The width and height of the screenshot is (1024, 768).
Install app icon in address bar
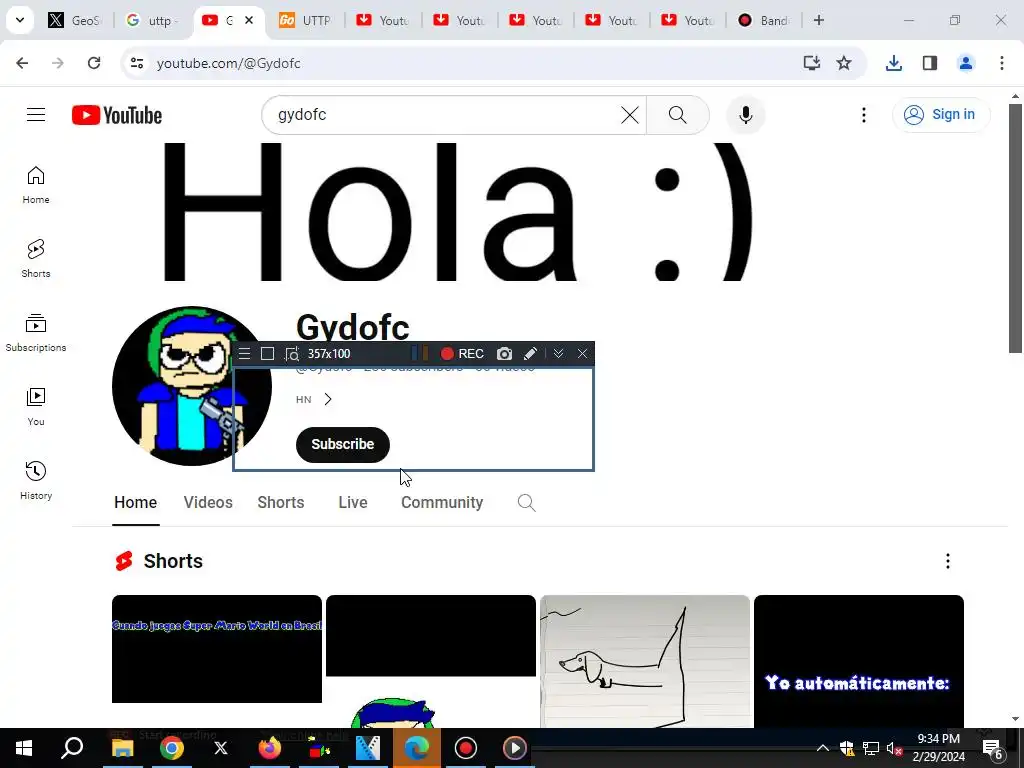click(811, 63)
